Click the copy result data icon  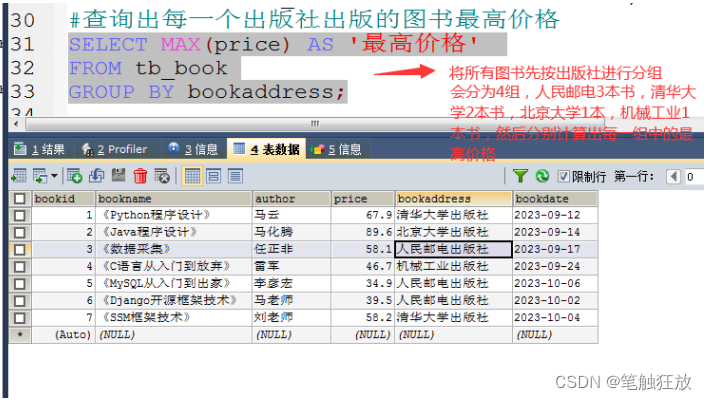[40, 176]
